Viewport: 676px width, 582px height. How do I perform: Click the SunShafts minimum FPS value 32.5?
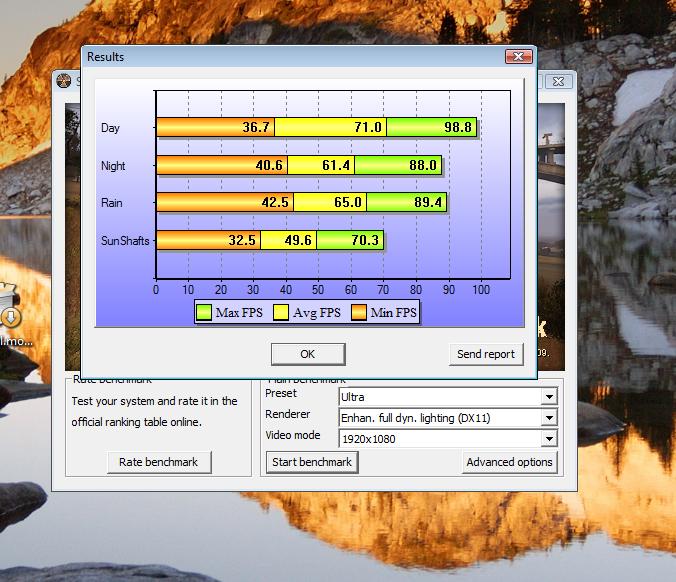pyautogui.click(x=242, y=240)
